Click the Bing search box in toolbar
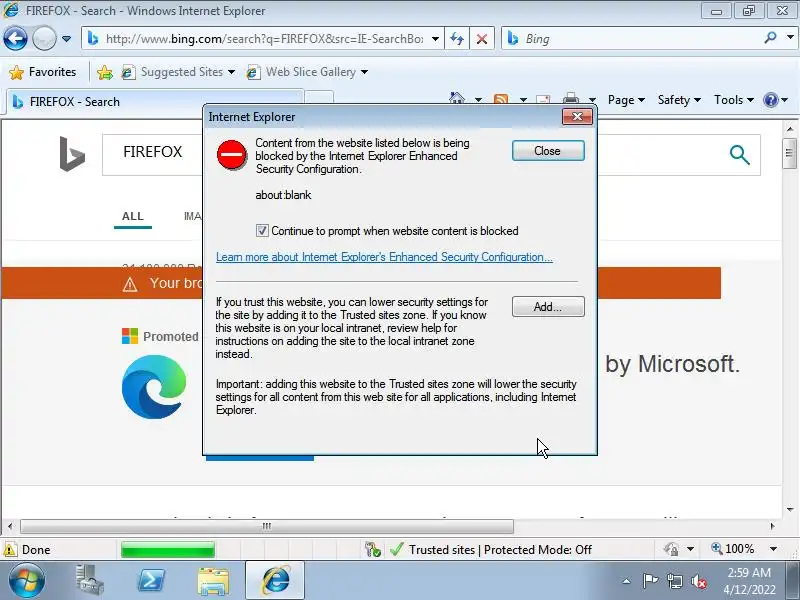Screen dimensions: 800x600 point(631,39)
